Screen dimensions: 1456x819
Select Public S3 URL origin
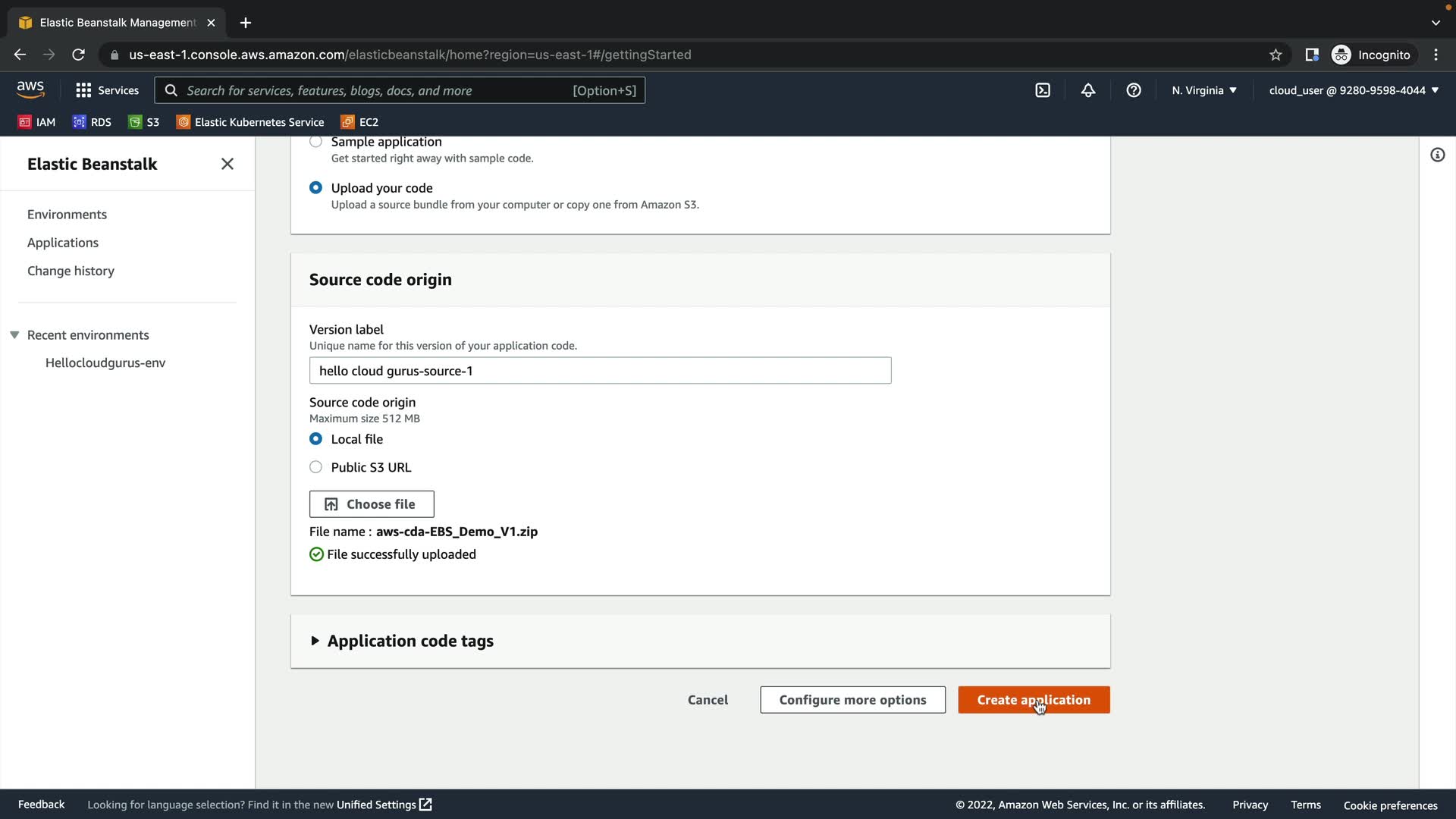tap(316, 467)
